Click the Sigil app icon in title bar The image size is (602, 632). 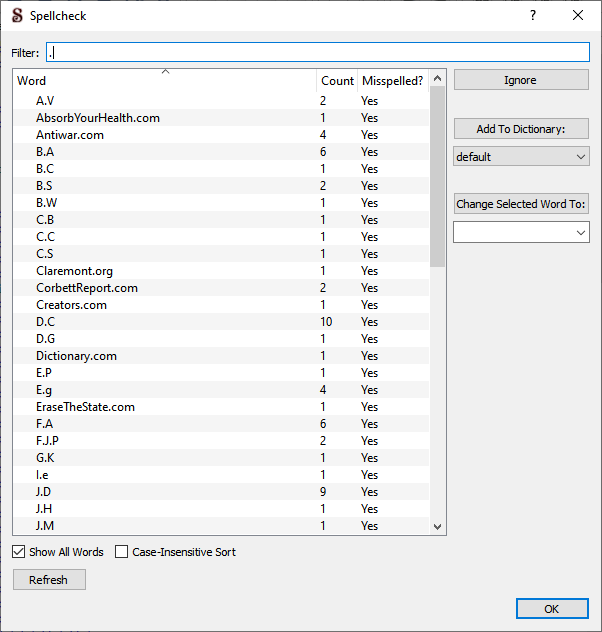click(17, 15)
